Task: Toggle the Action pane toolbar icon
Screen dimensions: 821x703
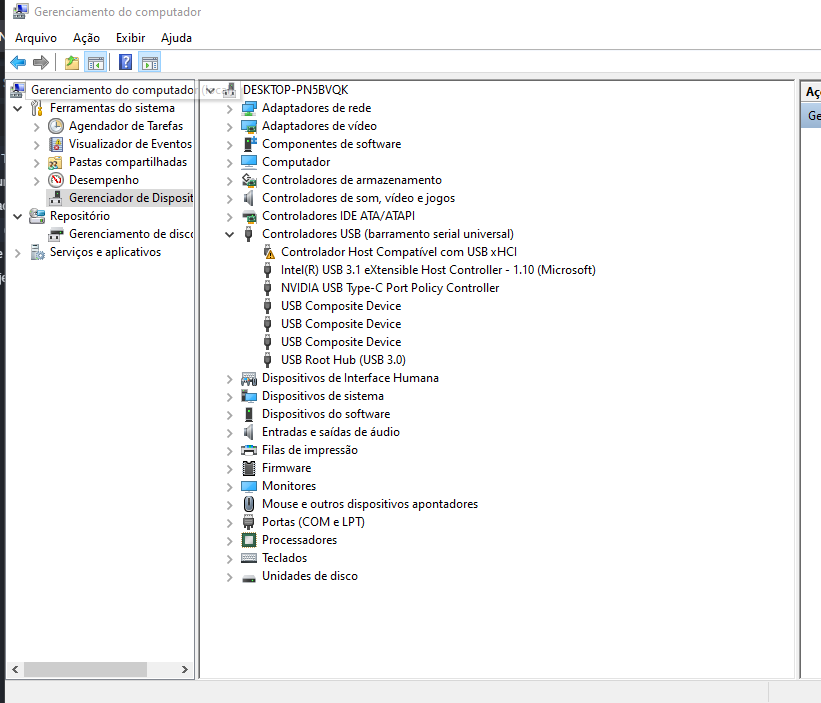Action: pos(150,63)
